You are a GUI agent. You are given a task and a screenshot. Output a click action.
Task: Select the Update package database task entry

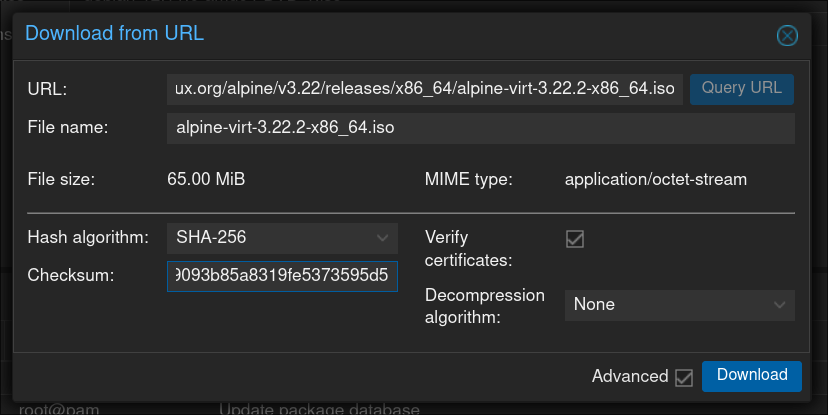(318, 409)
